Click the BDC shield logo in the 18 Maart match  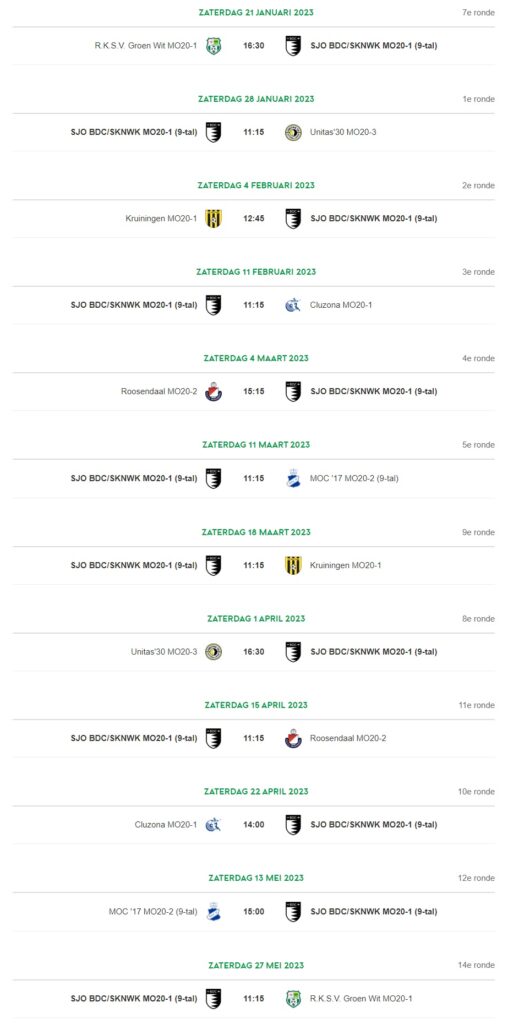(x=214, y=566)
